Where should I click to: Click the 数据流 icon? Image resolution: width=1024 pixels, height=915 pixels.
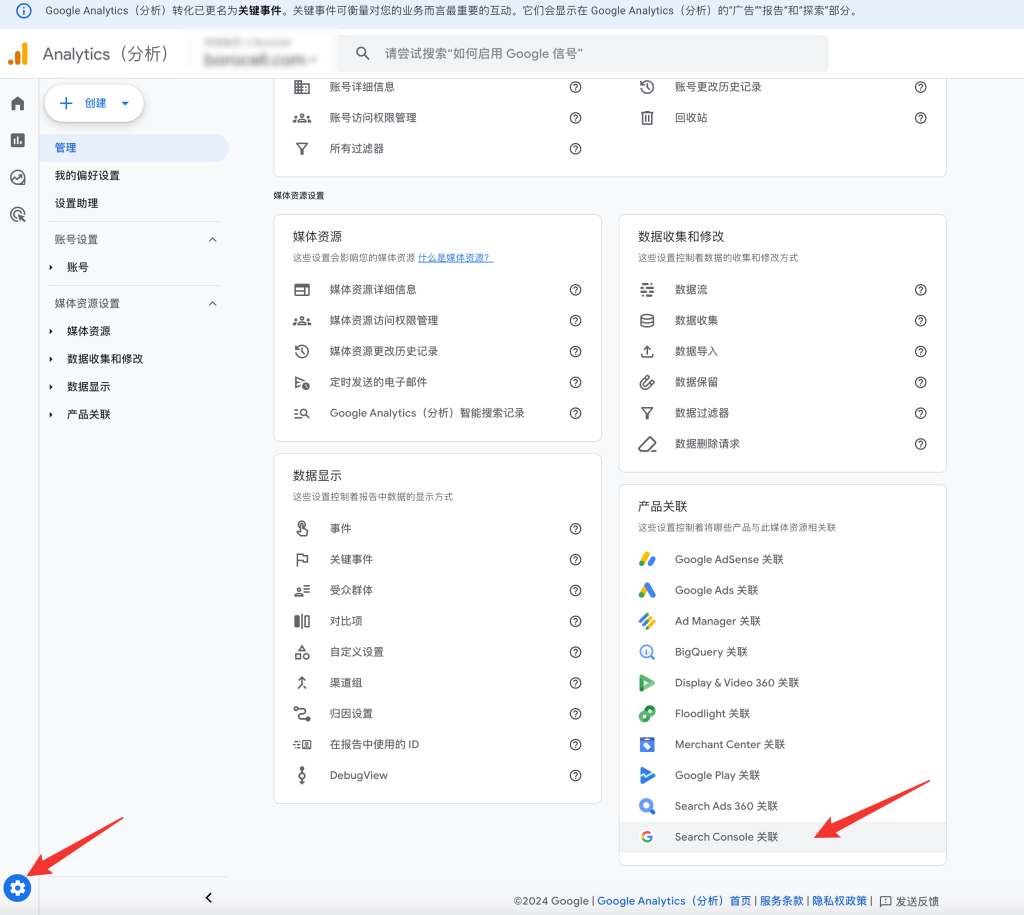[647, 289]
